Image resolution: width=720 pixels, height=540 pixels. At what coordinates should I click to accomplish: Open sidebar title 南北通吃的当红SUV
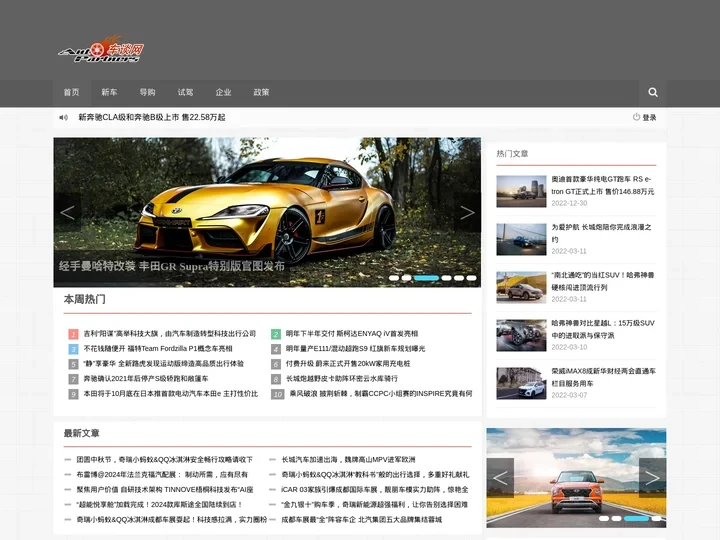tap(603, 281)
